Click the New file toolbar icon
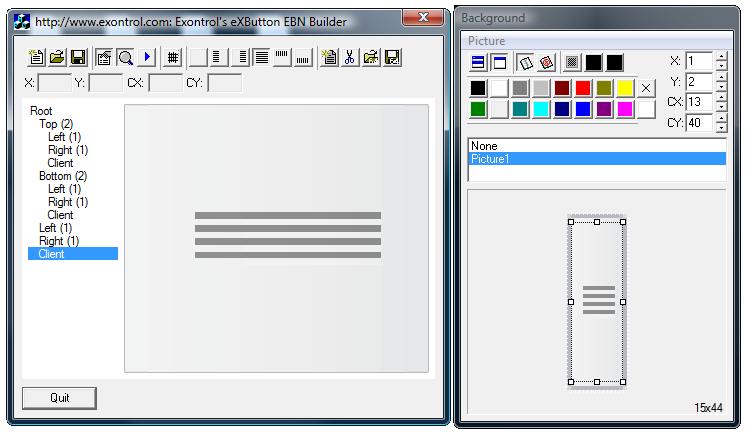 coord(36,58)
